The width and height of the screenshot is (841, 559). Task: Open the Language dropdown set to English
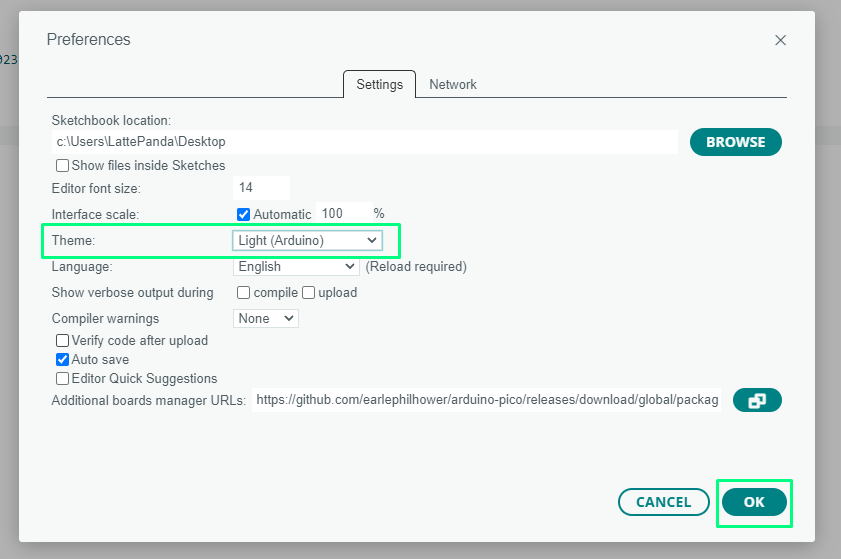pyautogui.click(x=296, y=267)
